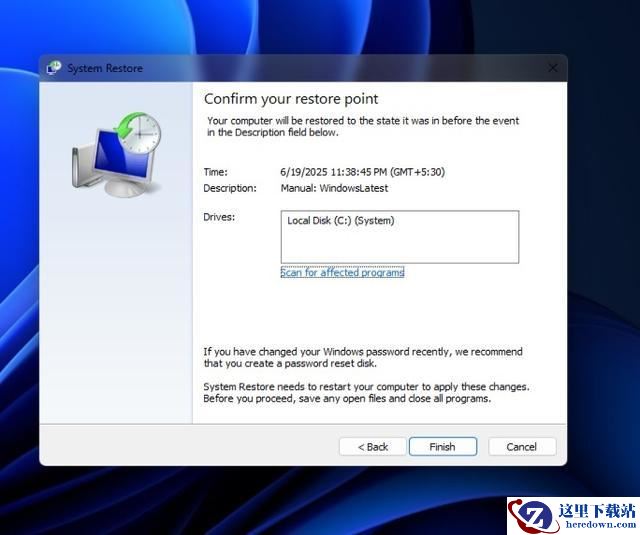
Task: Select Local Disk (C:) (System) drive entry
Action: pos(341,221)
